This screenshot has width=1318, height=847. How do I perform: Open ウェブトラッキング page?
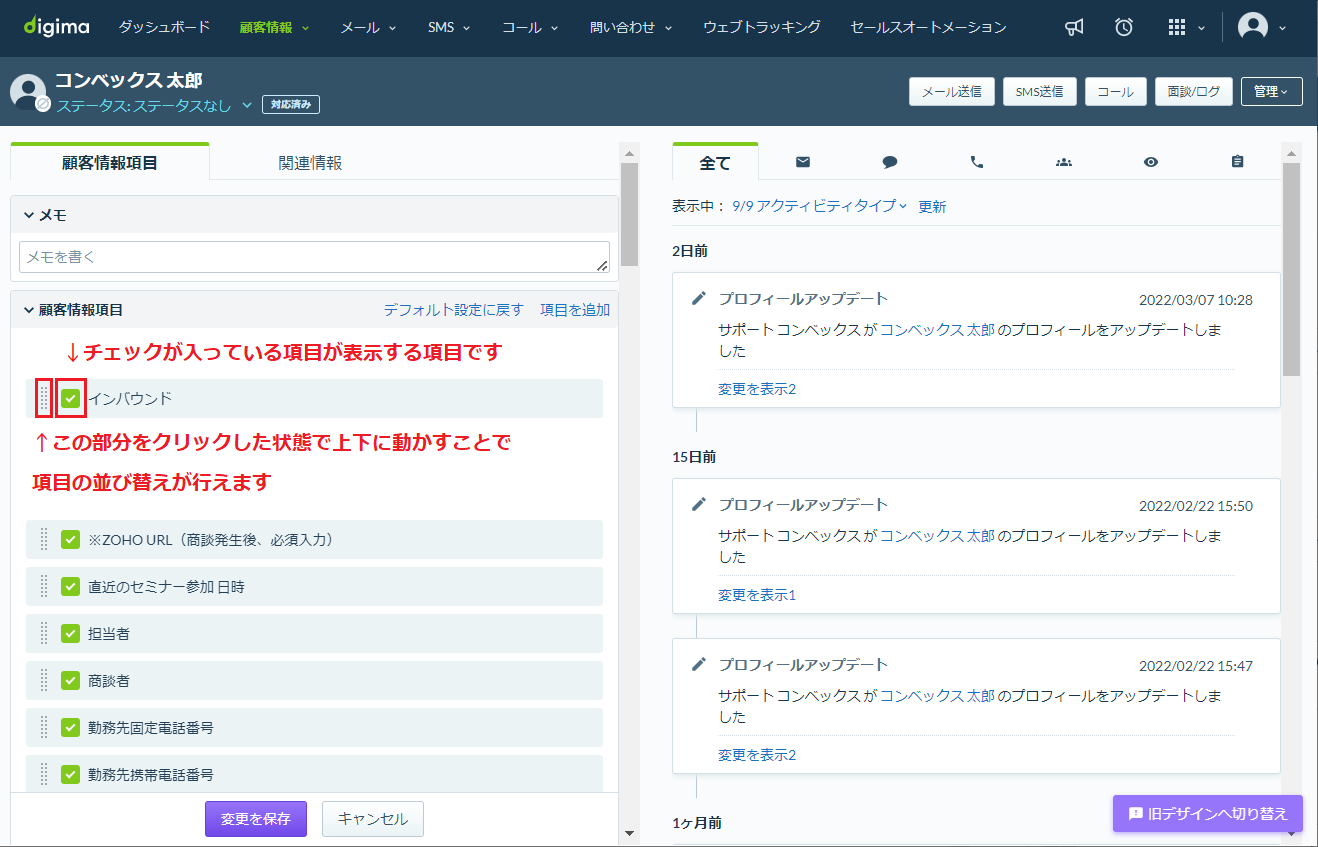(762, 28)
